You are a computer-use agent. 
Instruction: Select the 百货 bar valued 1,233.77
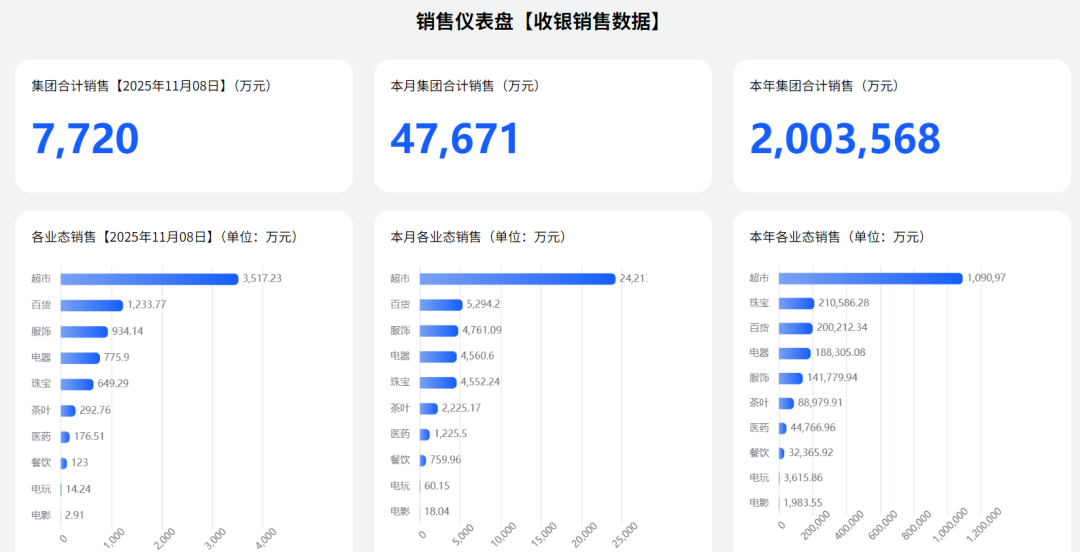click(91, 305)
